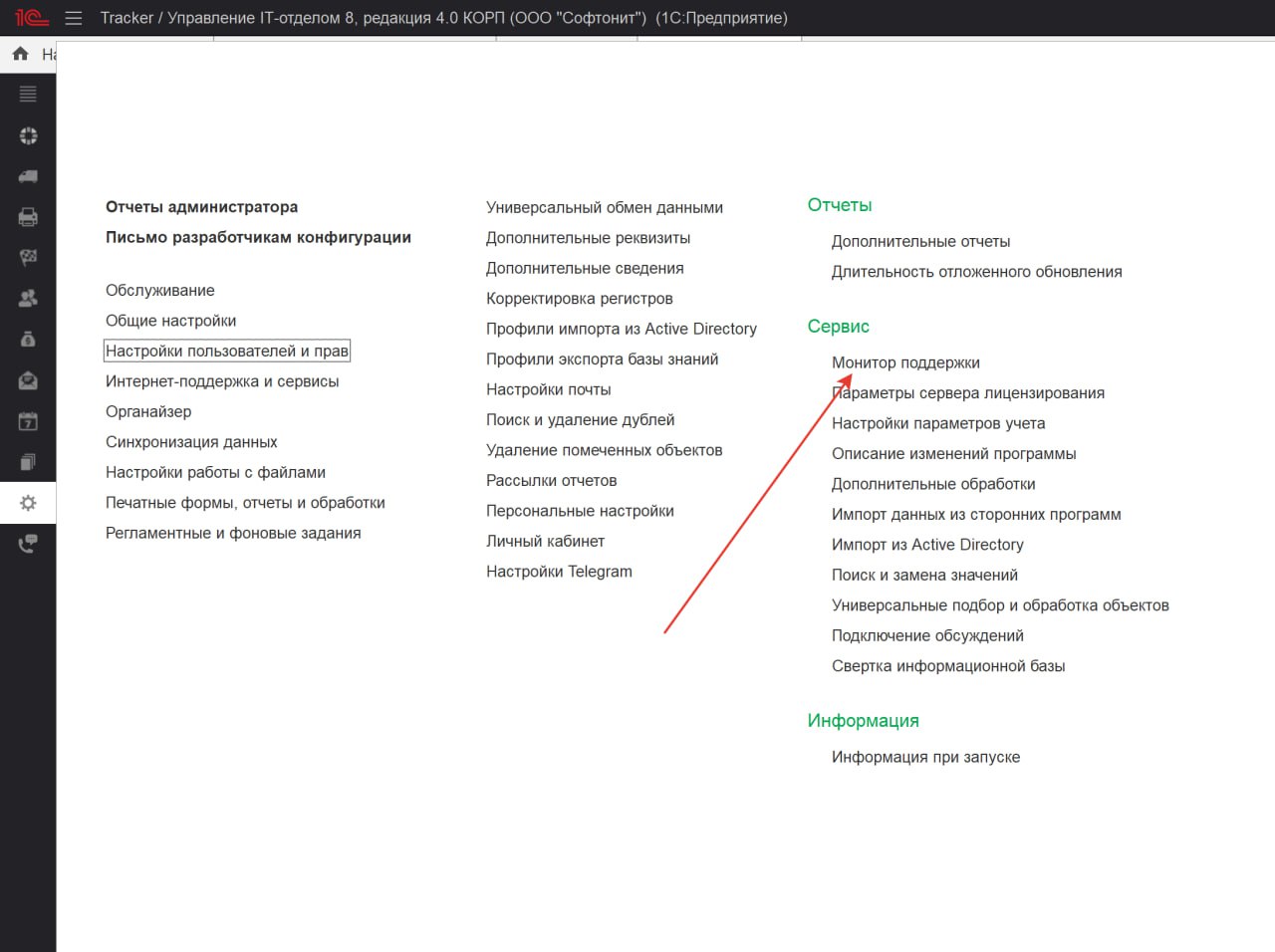Screen dimensions: 1275x952
Task: Open Отчеты администратора
Action: (201, 207)
